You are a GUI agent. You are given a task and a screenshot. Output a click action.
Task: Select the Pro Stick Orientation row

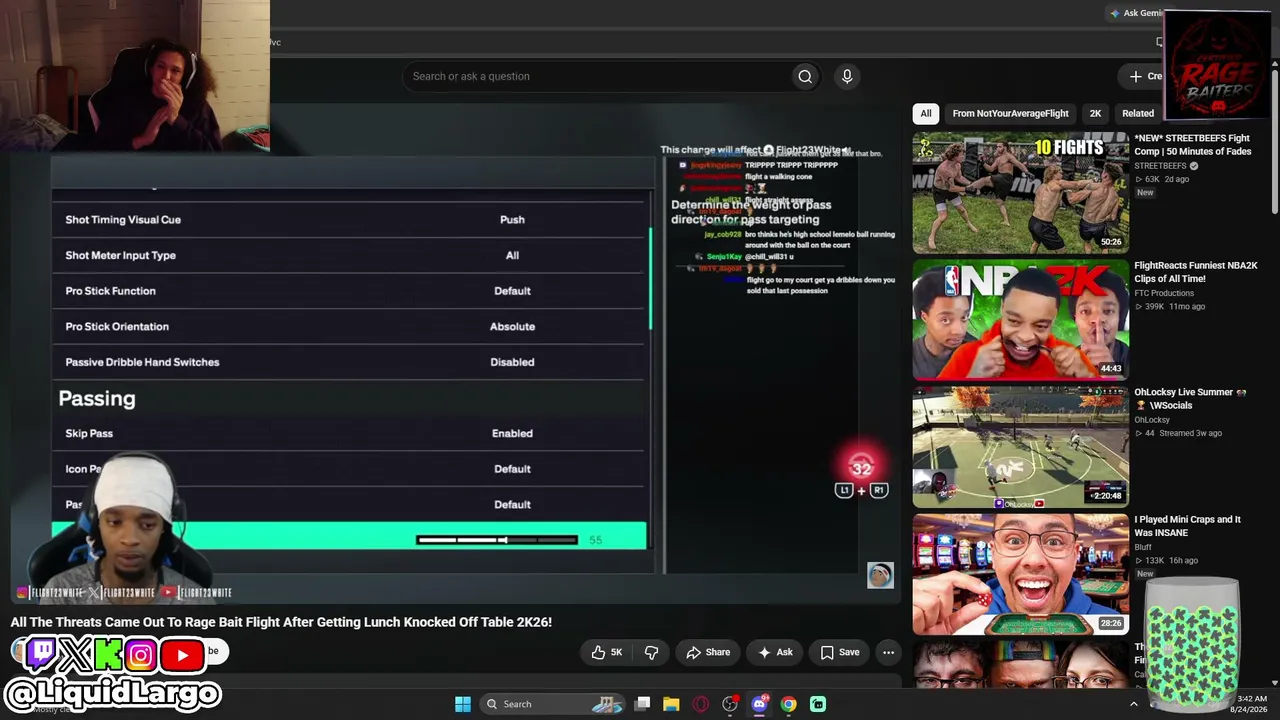[349, 327]
